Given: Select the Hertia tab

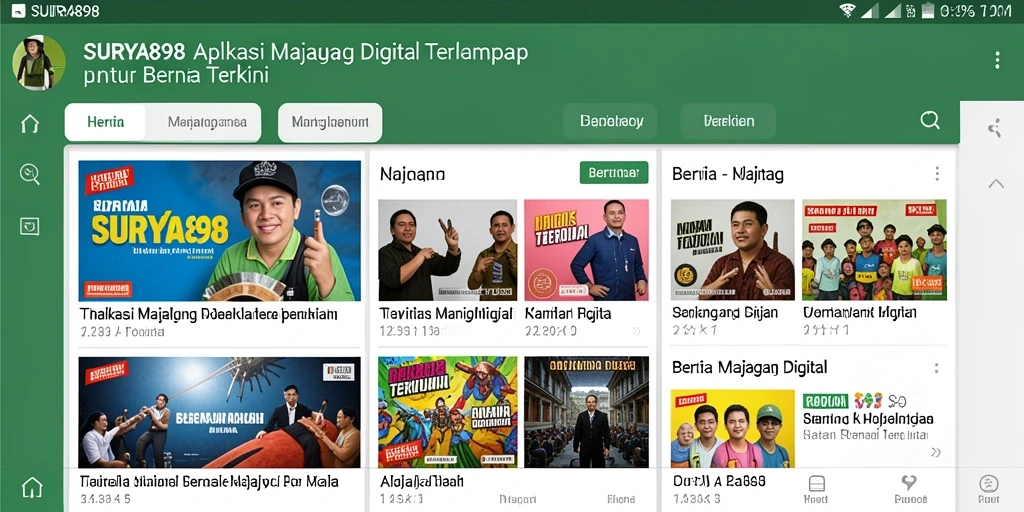Looking at the screenshot, I should [106, 122].
